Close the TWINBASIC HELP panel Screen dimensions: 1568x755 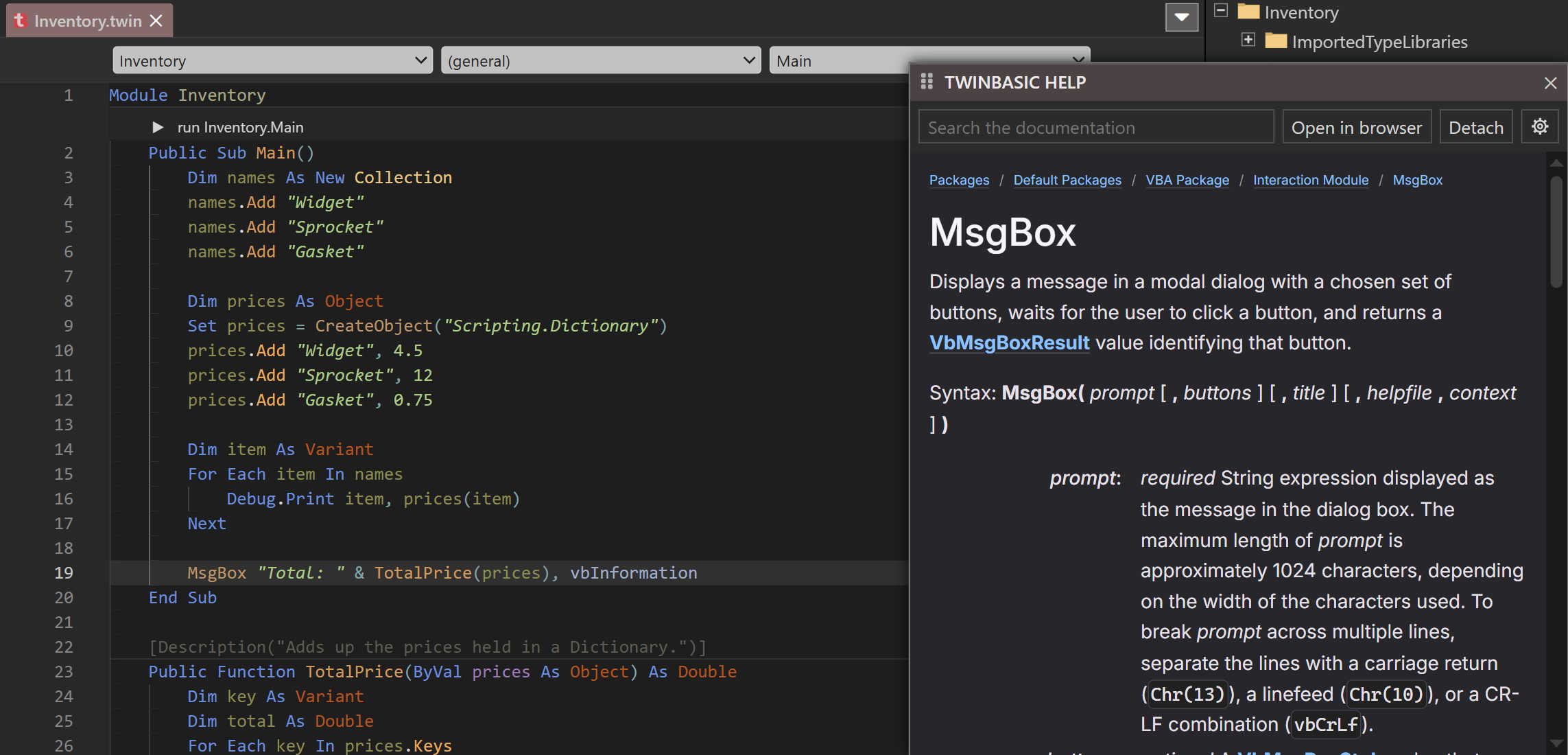(1550, 82)
